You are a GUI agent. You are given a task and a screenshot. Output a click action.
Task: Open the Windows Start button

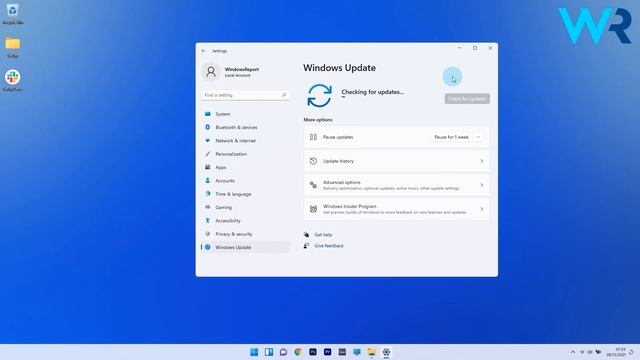(254, 352)
